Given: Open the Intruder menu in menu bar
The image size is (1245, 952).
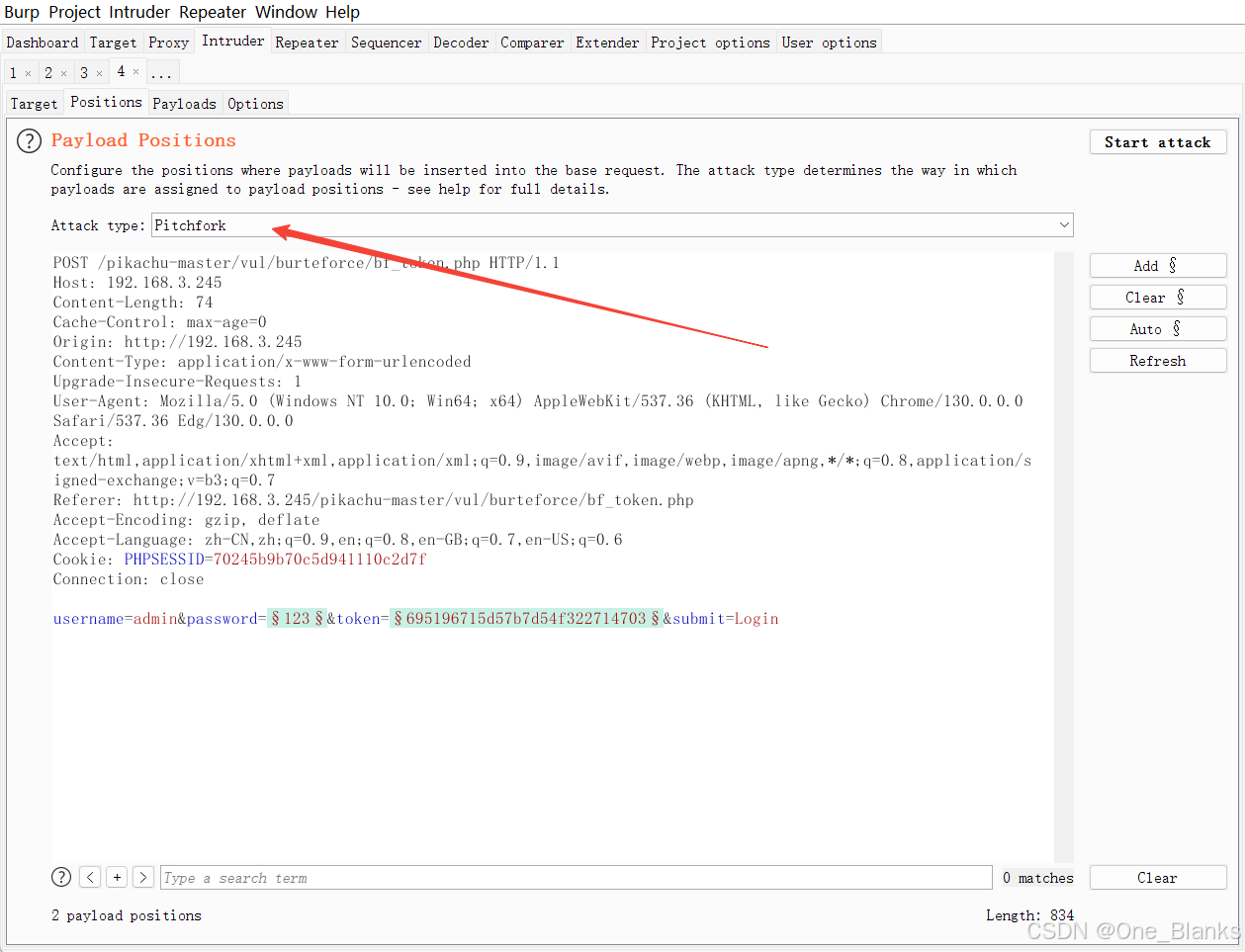Looking at the screenshot, I should point(139,12).
